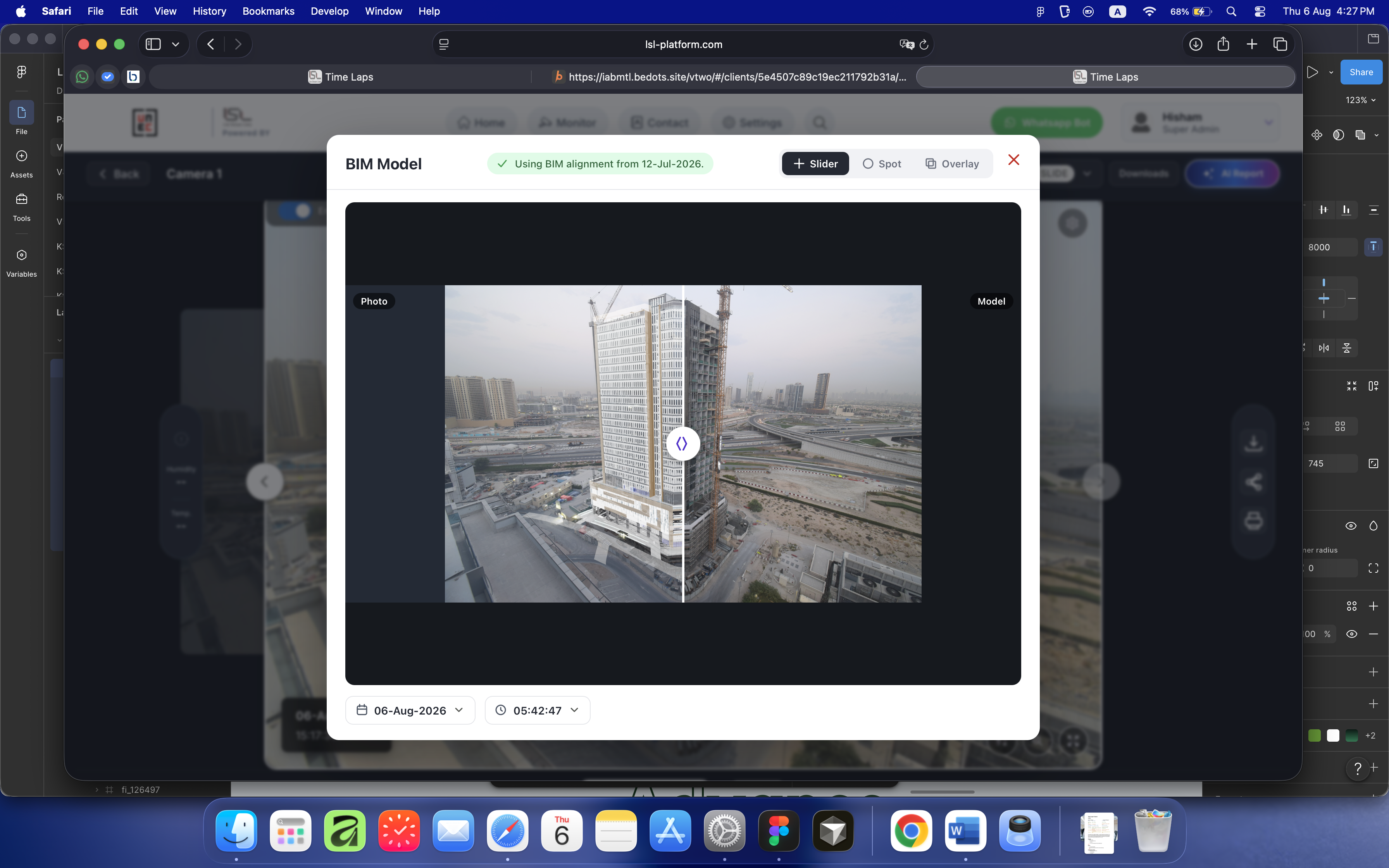
Task: Open blend mode drop icon in Figma
Action: 1373,526
